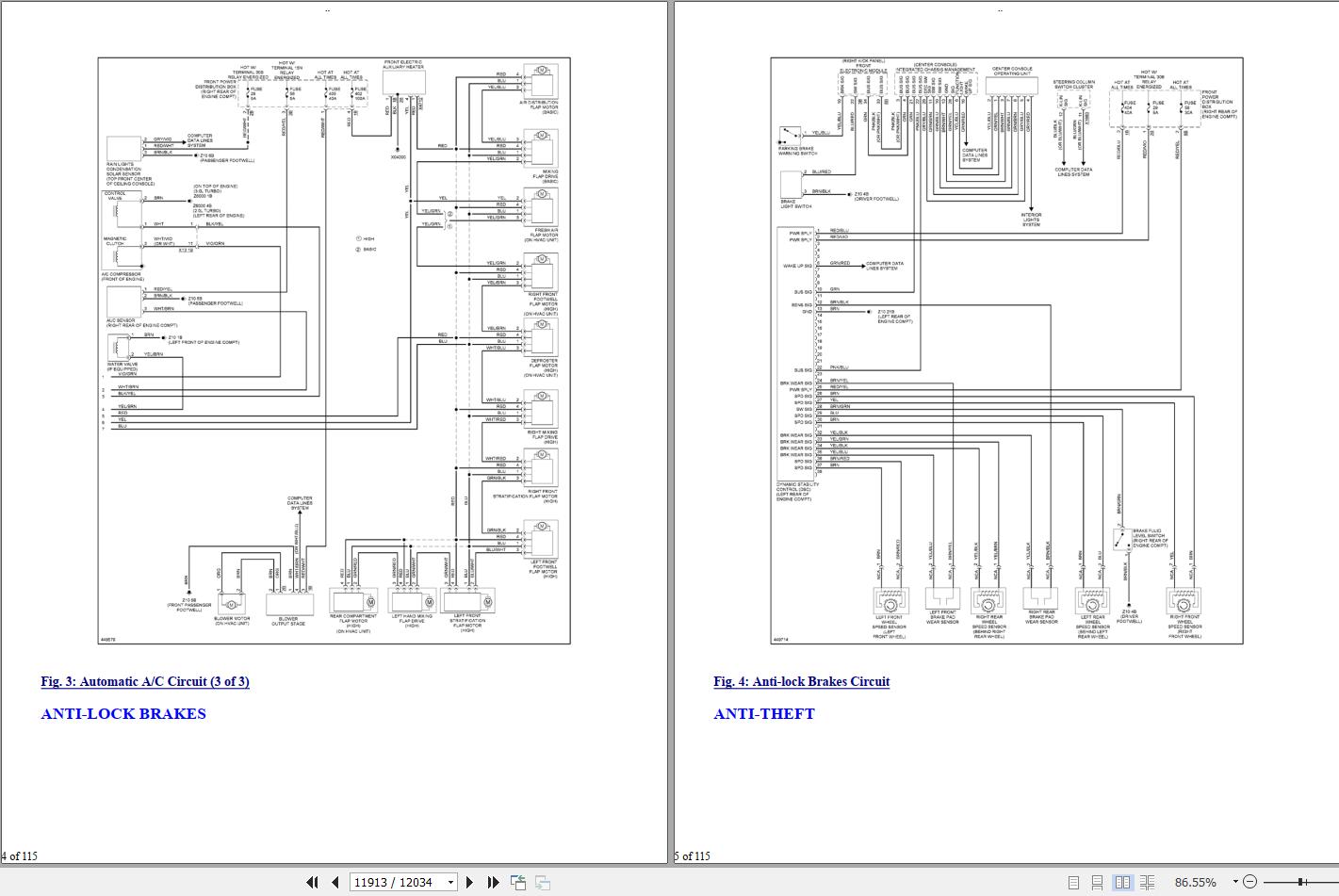Zoom out using the minus icon
Screen dimensions: 1339x896
(1250, 882)
